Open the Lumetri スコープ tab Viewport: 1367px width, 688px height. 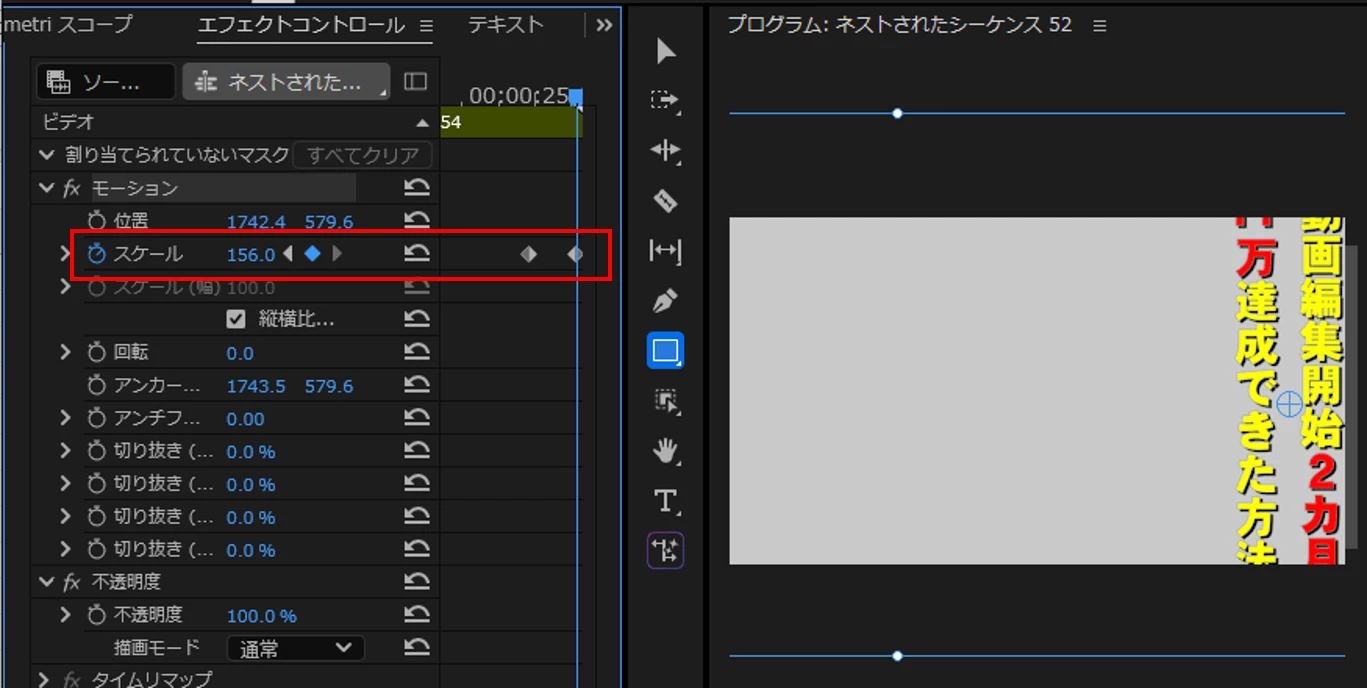[66, 25]
